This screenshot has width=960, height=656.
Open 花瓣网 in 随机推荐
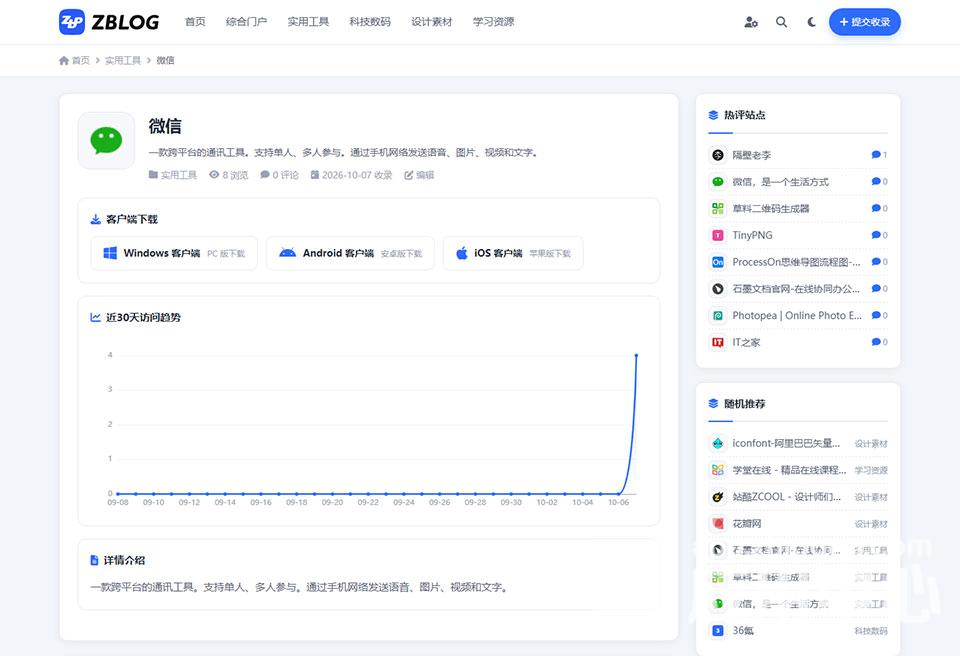pos(747,524)
